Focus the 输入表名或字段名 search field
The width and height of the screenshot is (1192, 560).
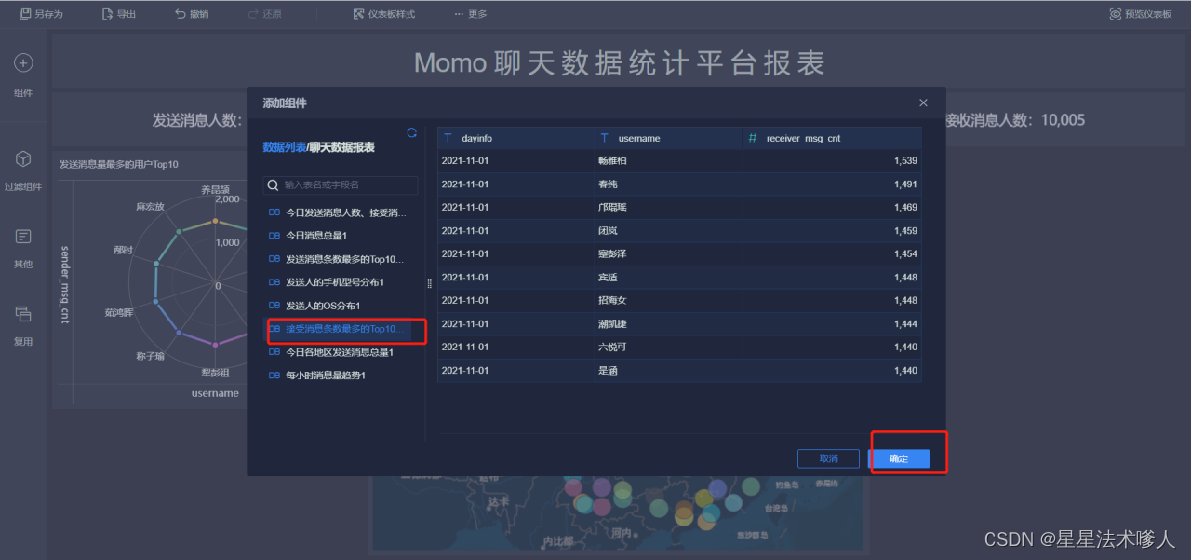341,185
